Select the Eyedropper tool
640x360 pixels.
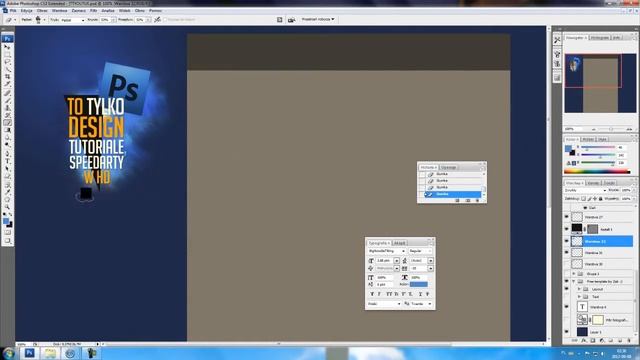point(7,192)
